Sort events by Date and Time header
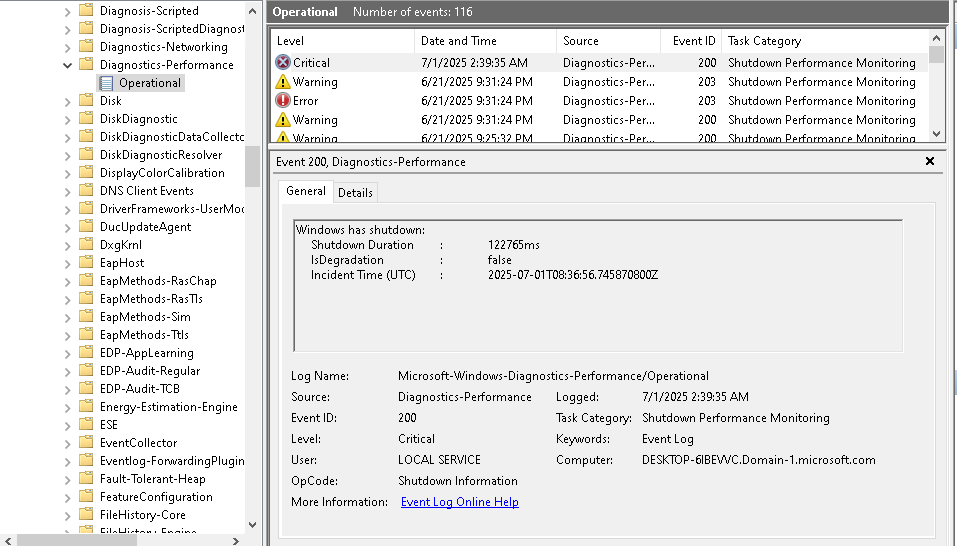957x546 pixels. tap(485, 41)
